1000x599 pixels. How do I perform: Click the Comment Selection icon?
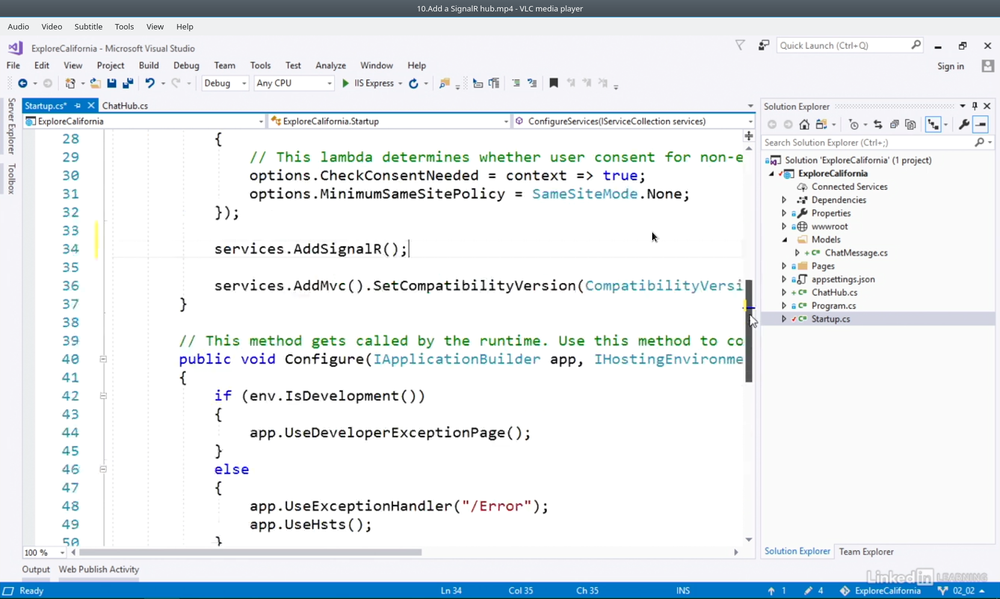click(x=516, y=84)
